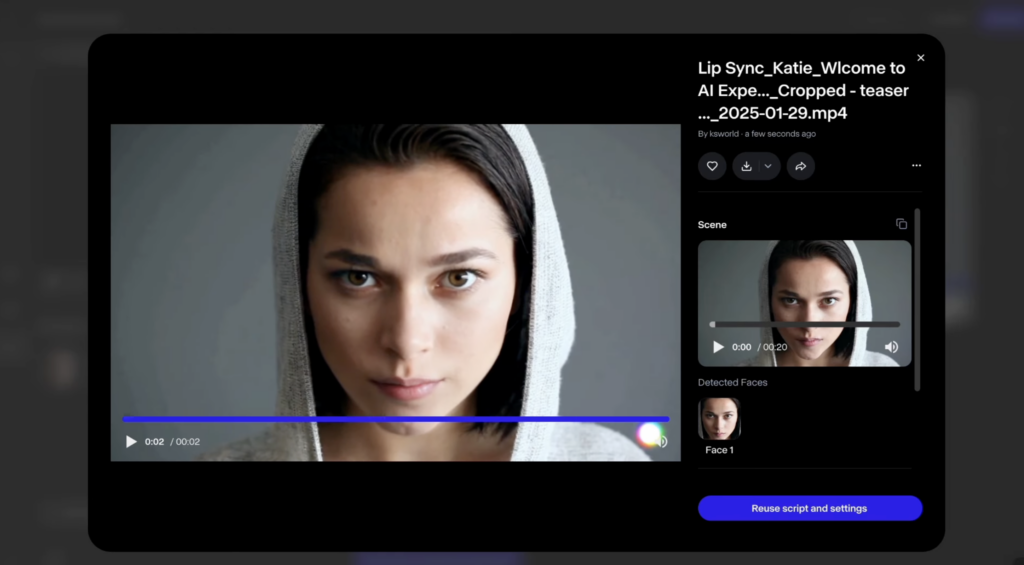Share the video using the arrow icon

[x=800, y=166]
